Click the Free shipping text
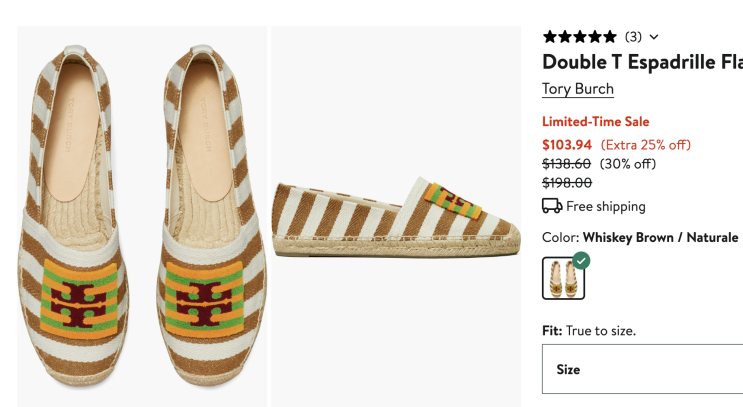743x407 pixels. 606,206
